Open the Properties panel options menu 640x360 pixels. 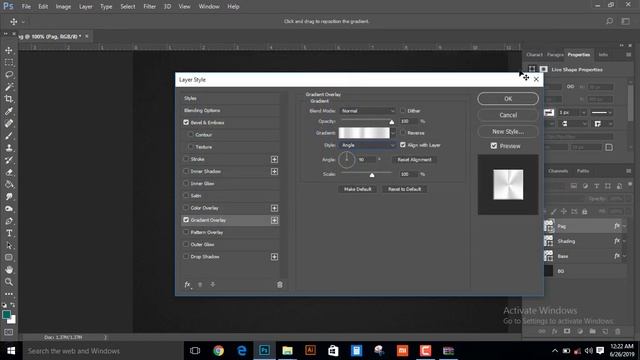[x=629, y=54]
